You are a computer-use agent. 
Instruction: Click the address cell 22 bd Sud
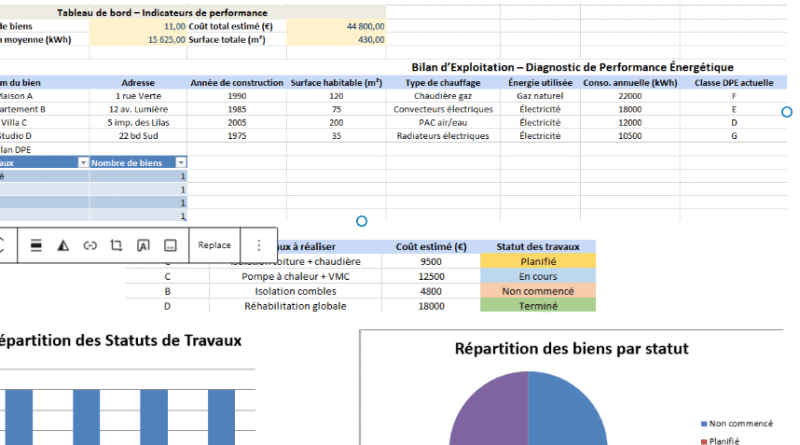click(138, 136)
